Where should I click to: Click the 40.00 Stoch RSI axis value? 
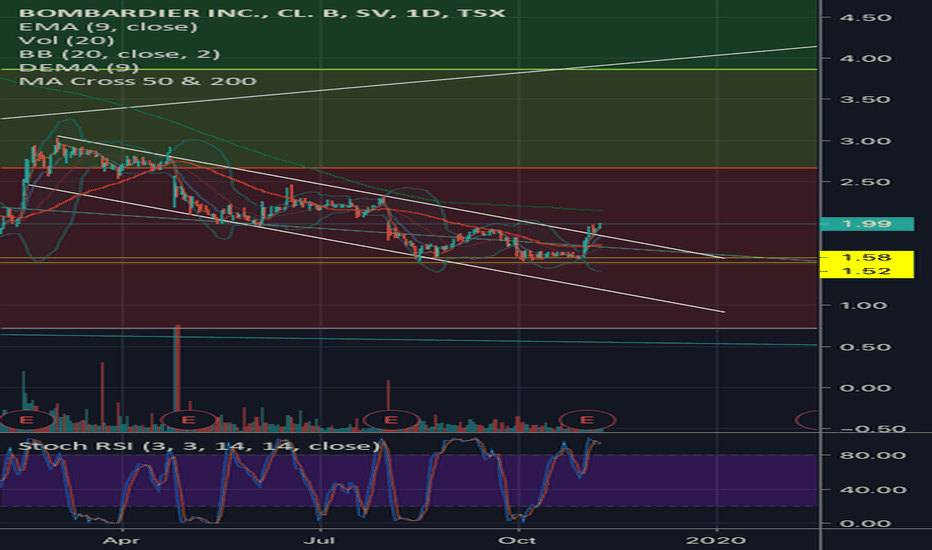tap(873, 490)
